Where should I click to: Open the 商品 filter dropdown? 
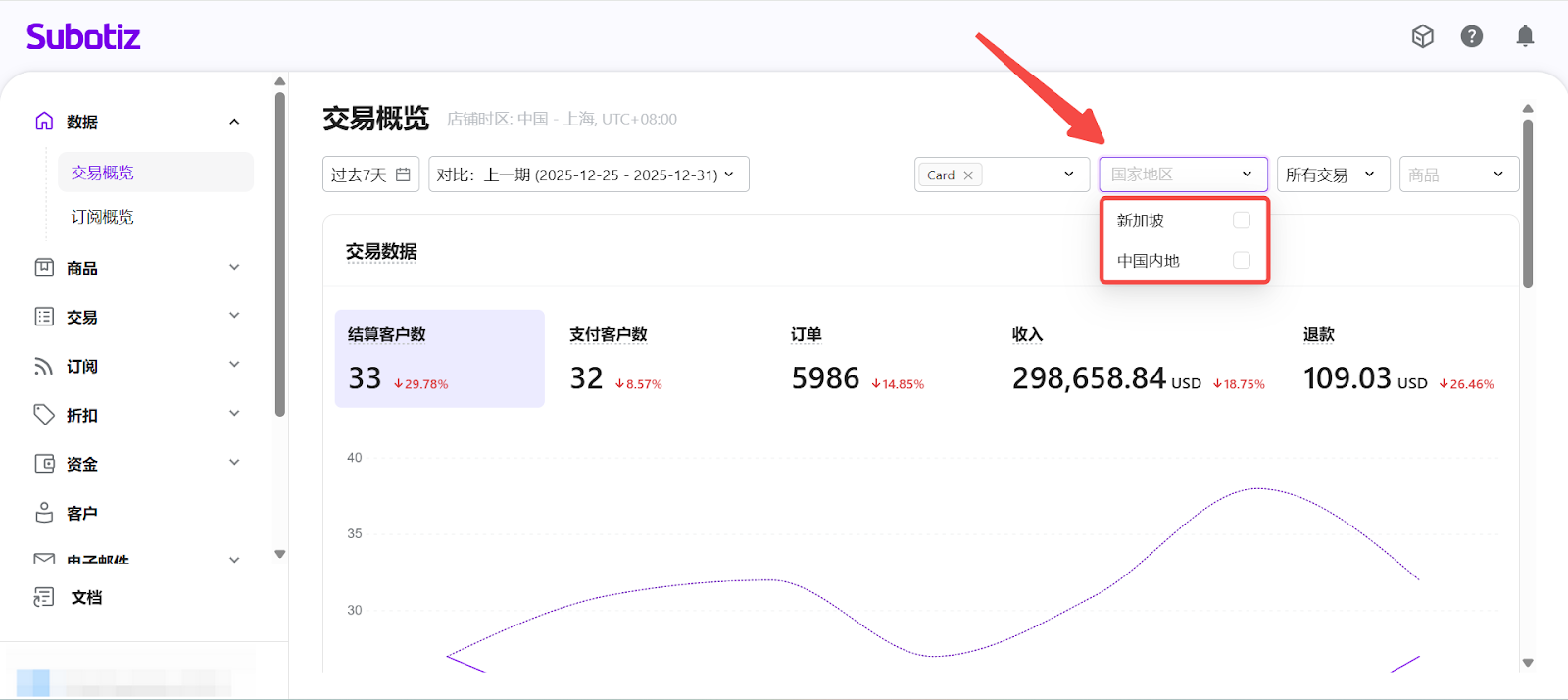[x=1458, y=175]
